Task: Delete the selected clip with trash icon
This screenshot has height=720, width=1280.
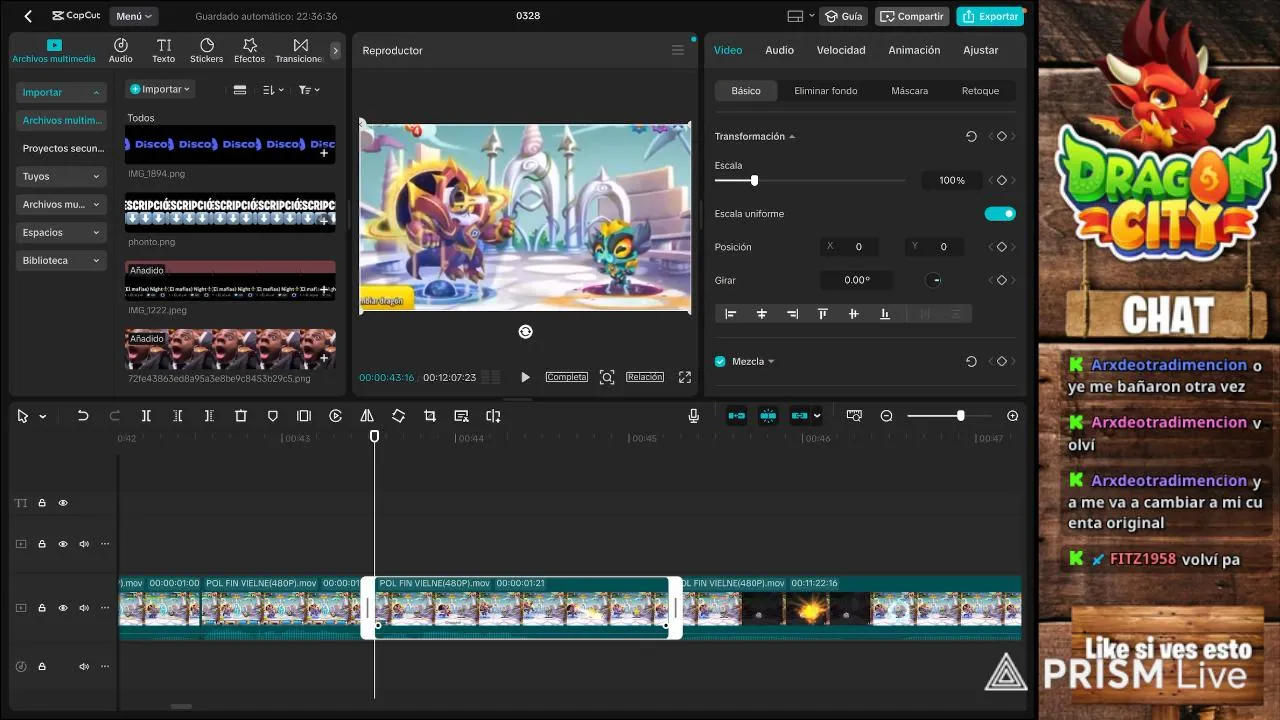Action: tap(241, 416)
